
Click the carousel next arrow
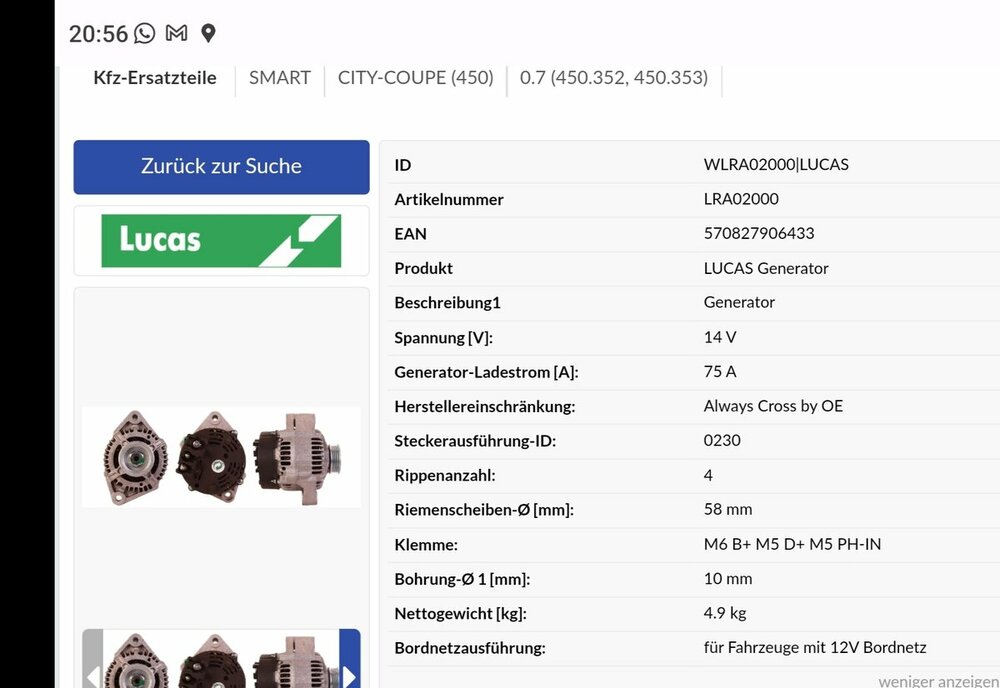[349, 668]
